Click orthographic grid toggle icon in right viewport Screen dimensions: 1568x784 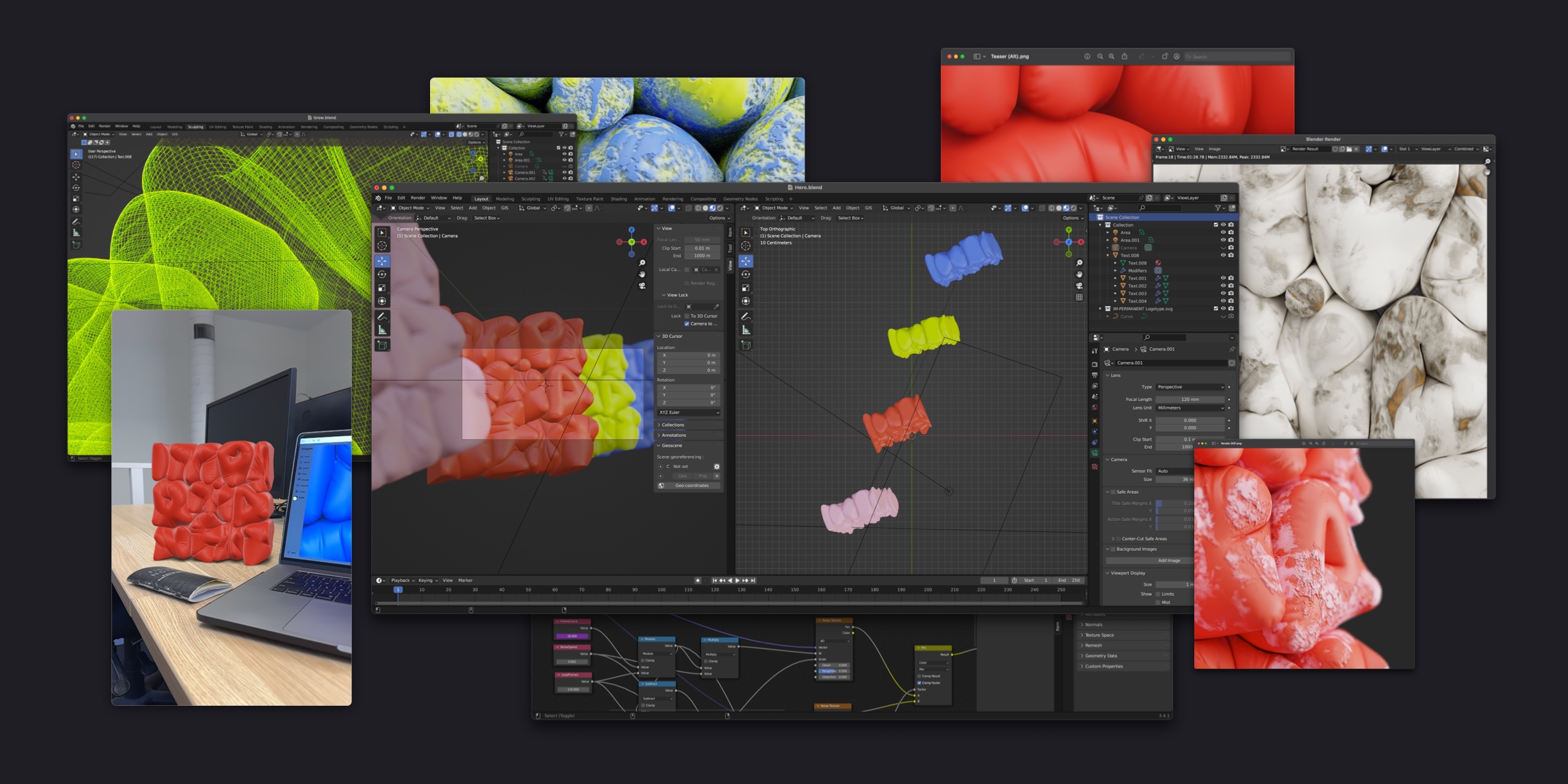click(x=1080, y=298)
